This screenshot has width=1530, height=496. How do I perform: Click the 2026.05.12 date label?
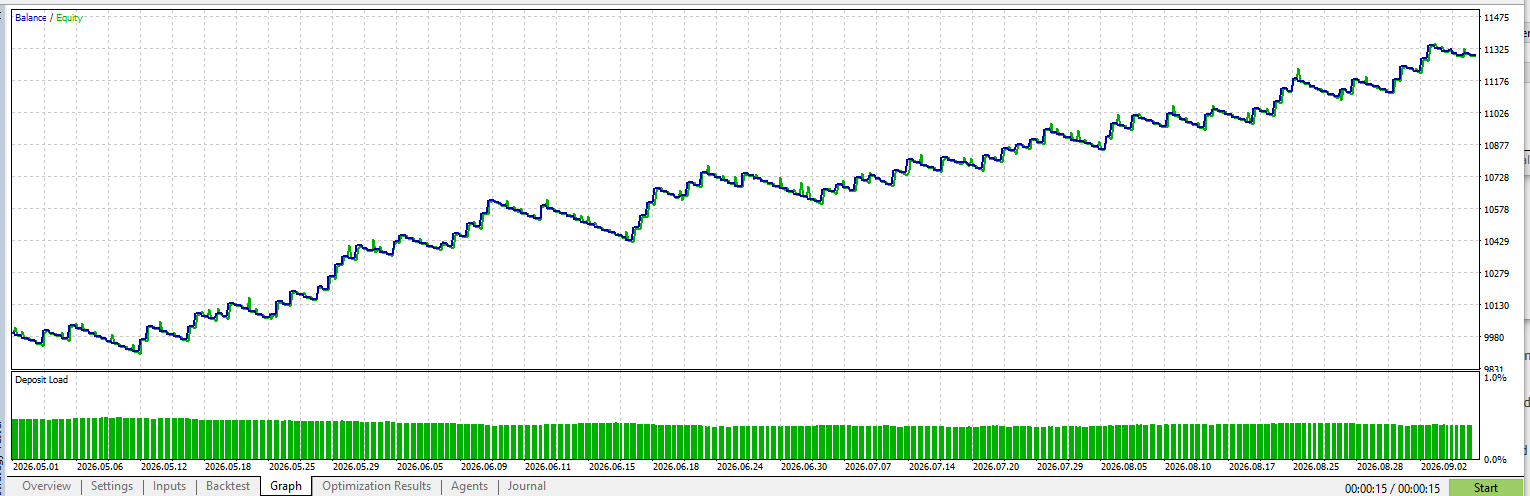coord(164,466)
